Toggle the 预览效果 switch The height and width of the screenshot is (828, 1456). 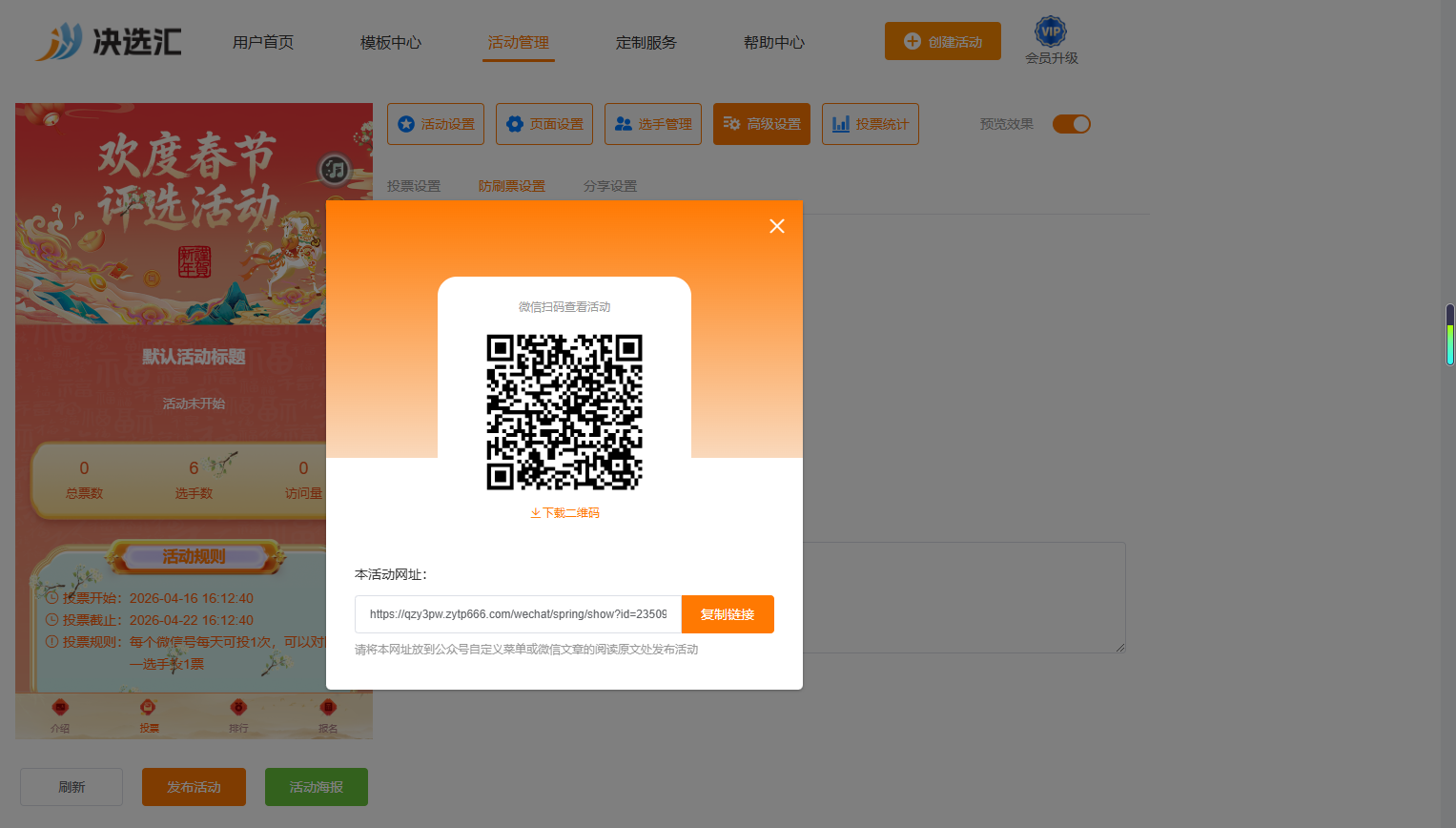1072,124
